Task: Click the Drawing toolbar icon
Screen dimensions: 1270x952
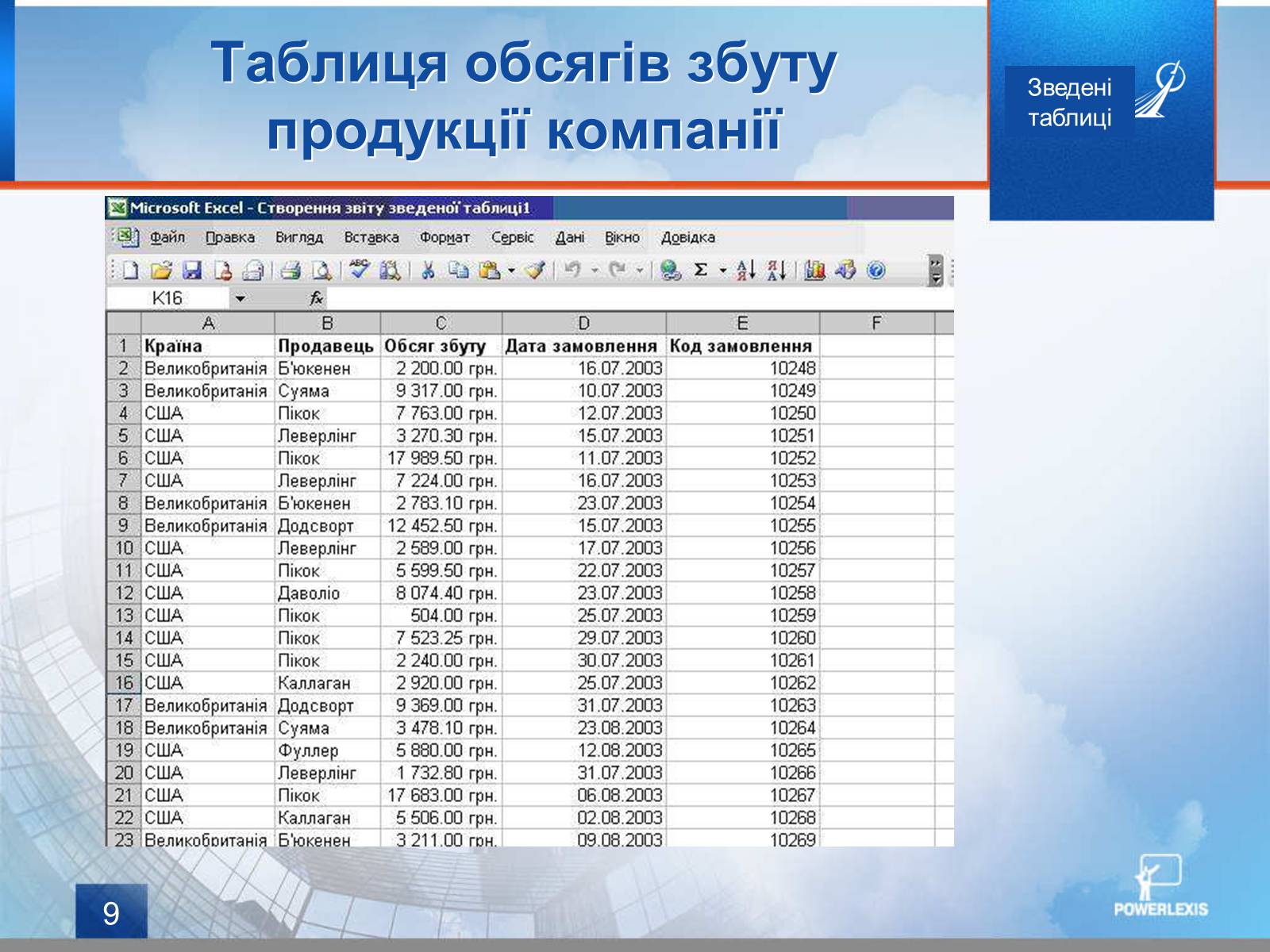Action: click(845, 271)
